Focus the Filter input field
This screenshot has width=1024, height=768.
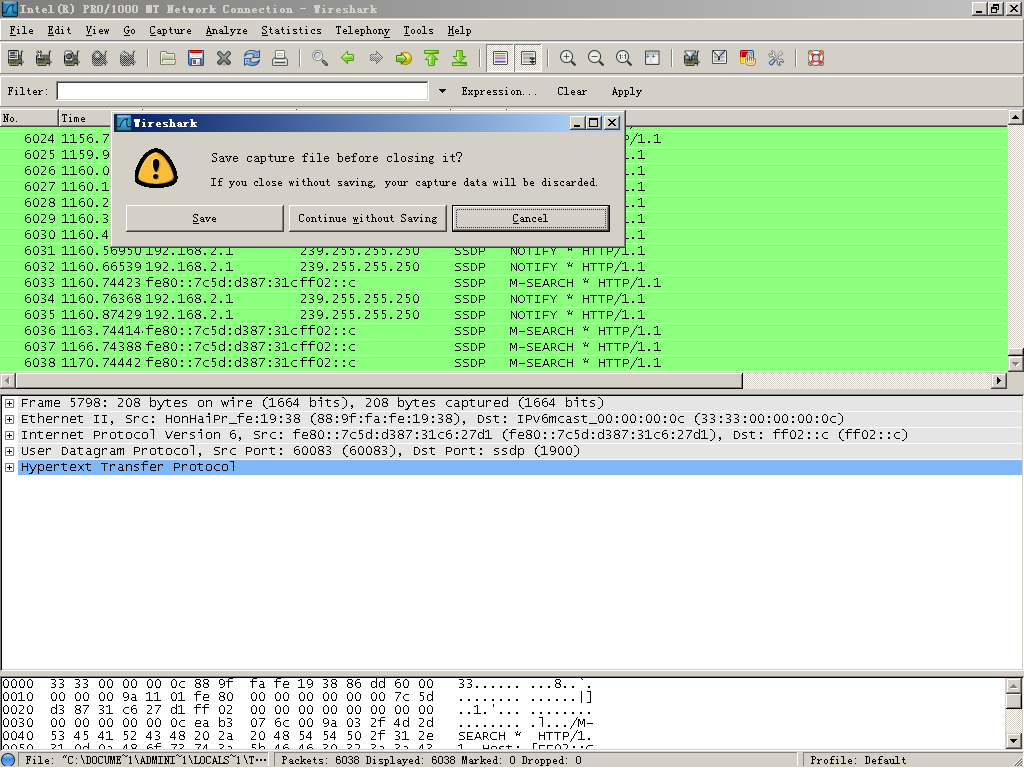(x=242, y=91)
